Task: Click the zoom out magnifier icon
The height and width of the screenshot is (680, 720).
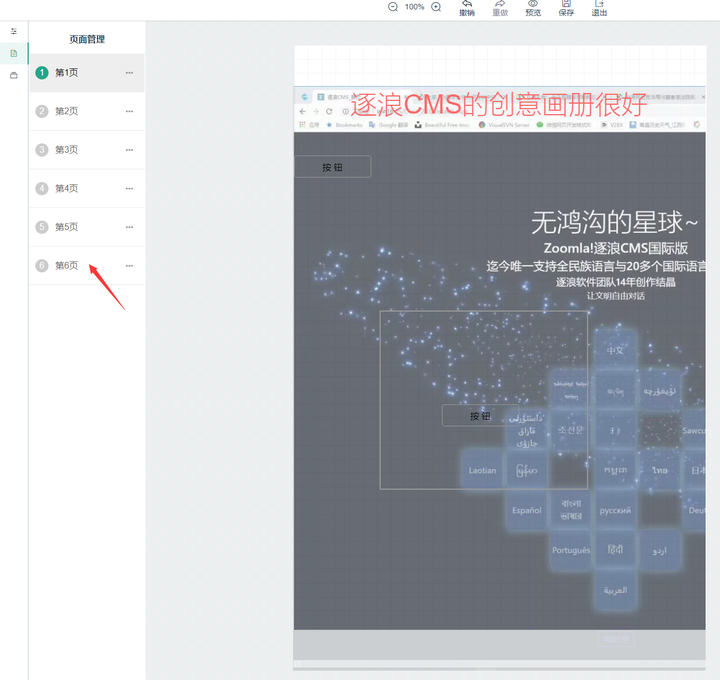Action: click(x=393, y=7)
